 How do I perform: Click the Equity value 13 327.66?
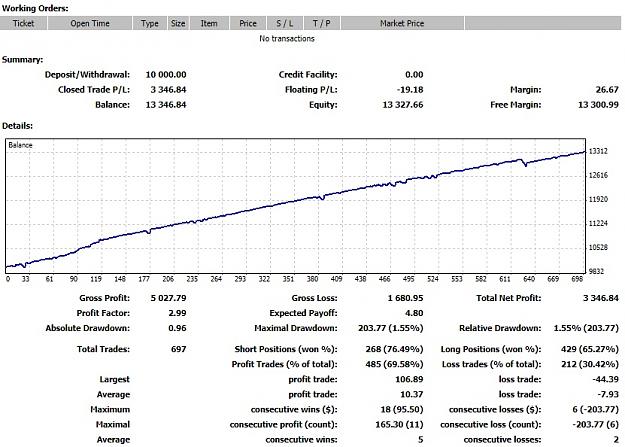[x=403, y=105]
